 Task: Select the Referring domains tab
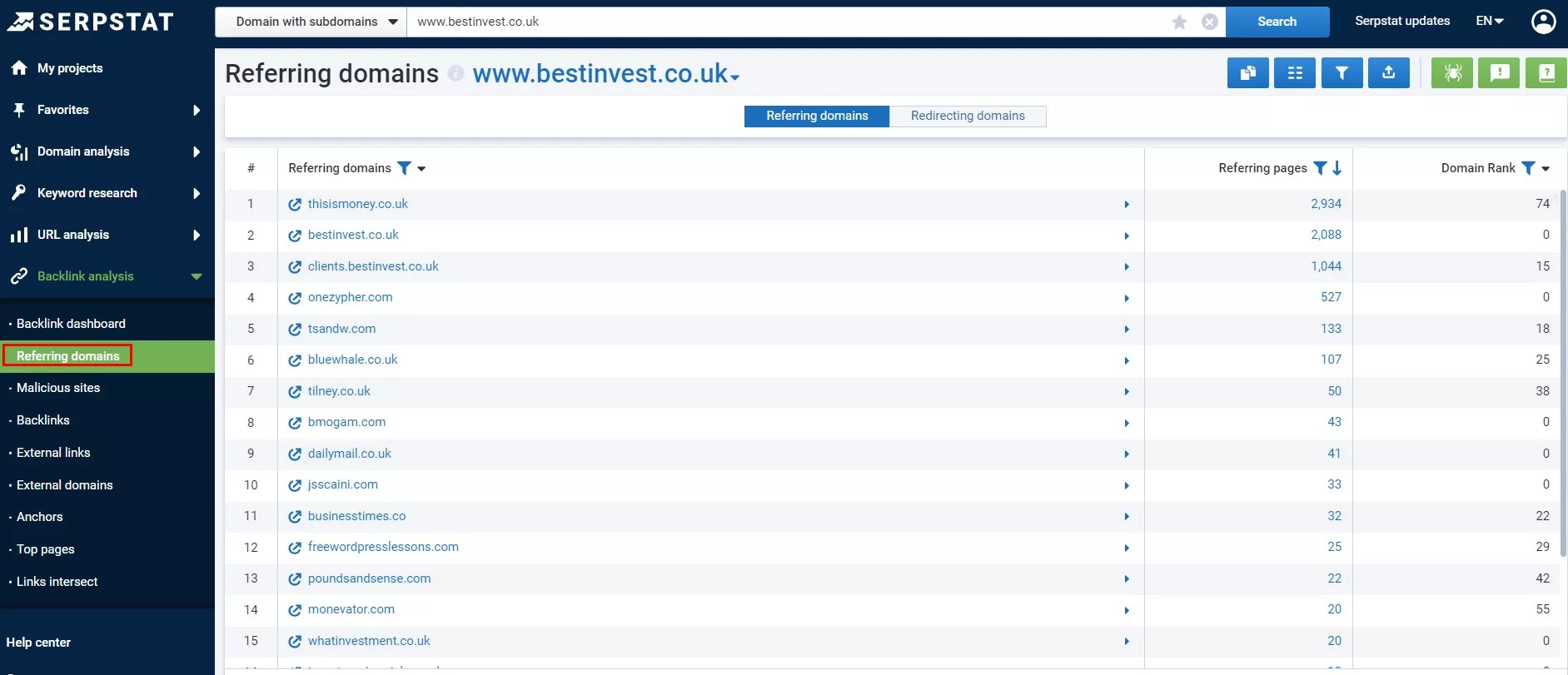tap(817, 116)
